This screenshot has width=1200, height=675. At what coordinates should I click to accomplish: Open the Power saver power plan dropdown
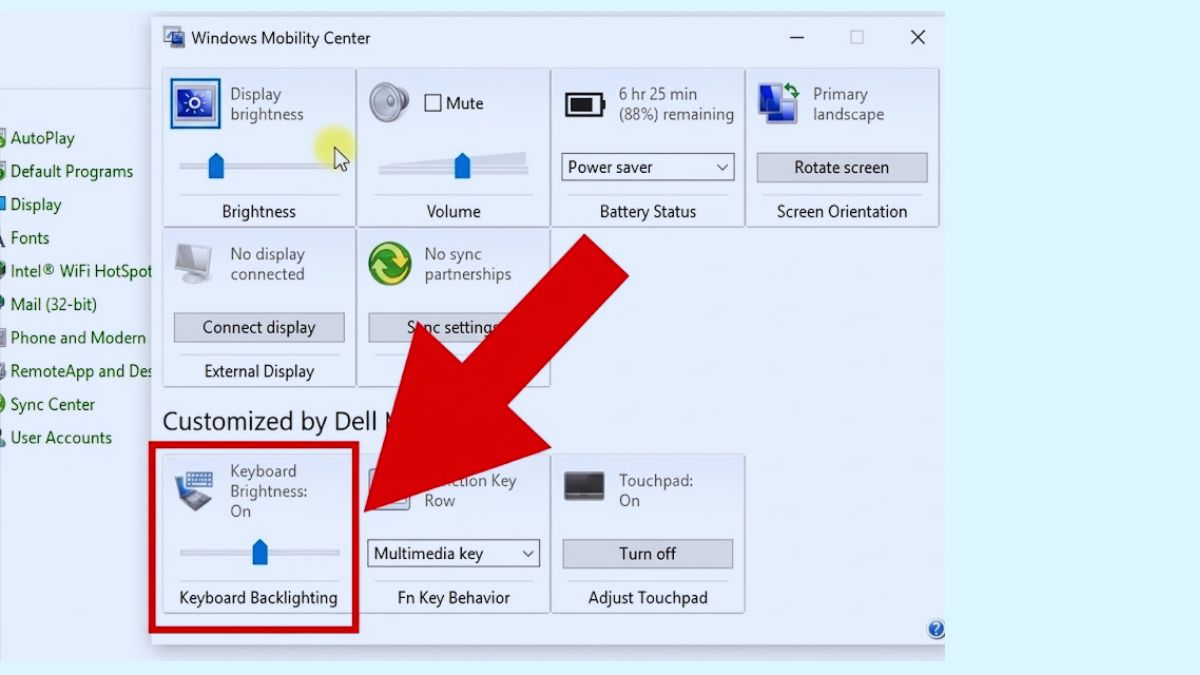point(648,167)
